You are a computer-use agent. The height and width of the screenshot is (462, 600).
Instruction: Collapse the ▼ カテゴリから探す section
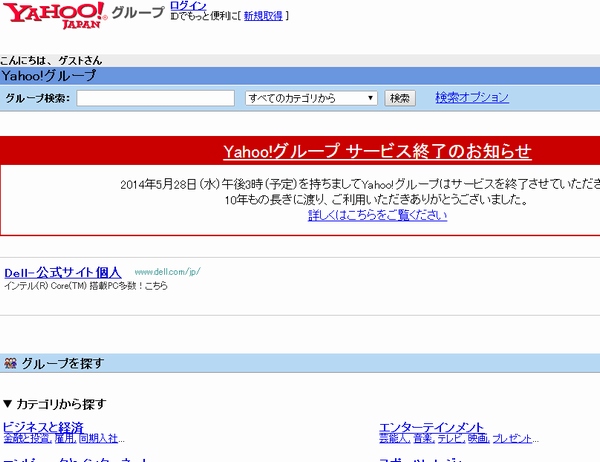pyautogui.click(x=54, y=403)
